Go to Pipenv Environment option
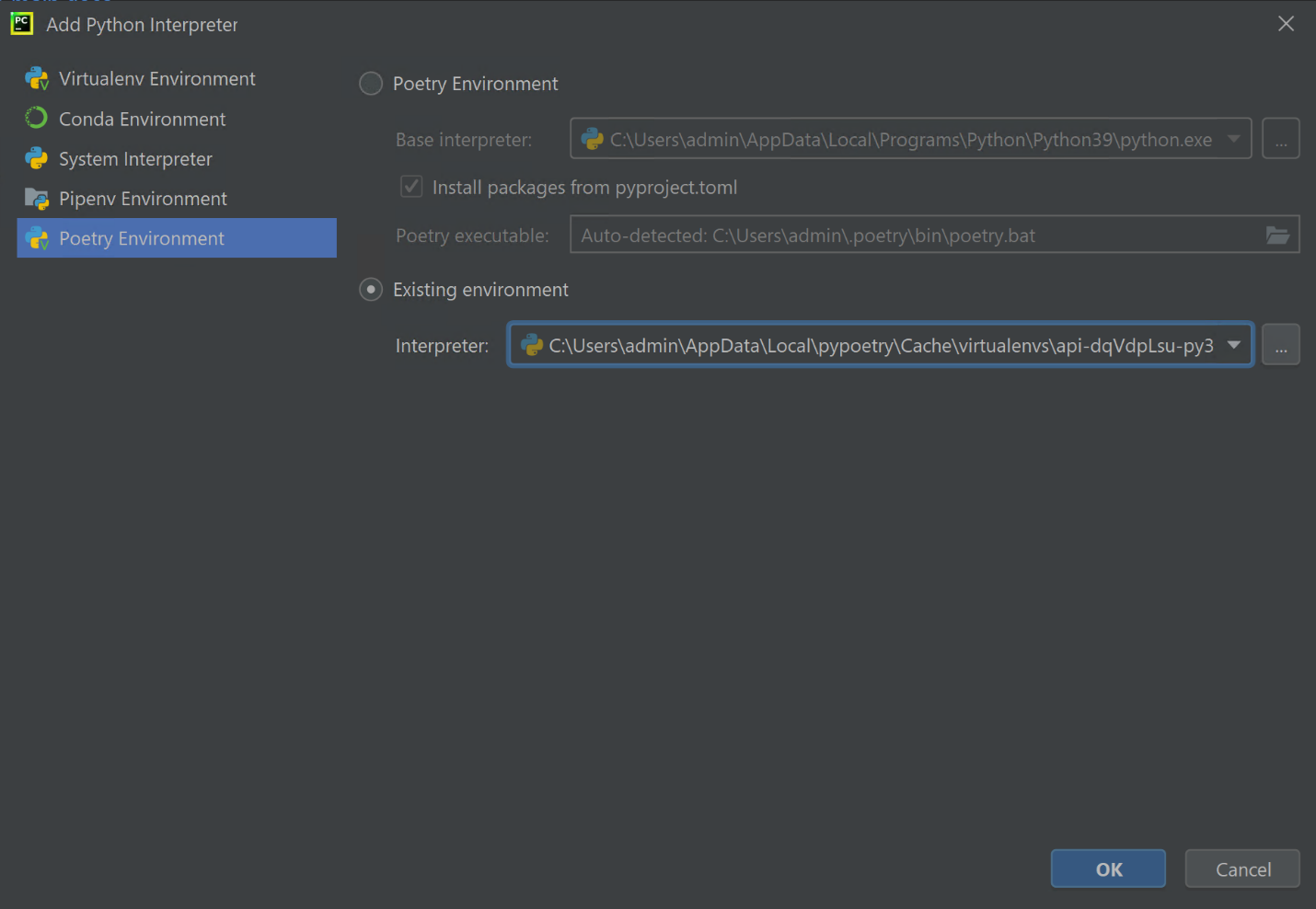The height and width of the screenshot is (909, 1316). (x=177, y=199)
